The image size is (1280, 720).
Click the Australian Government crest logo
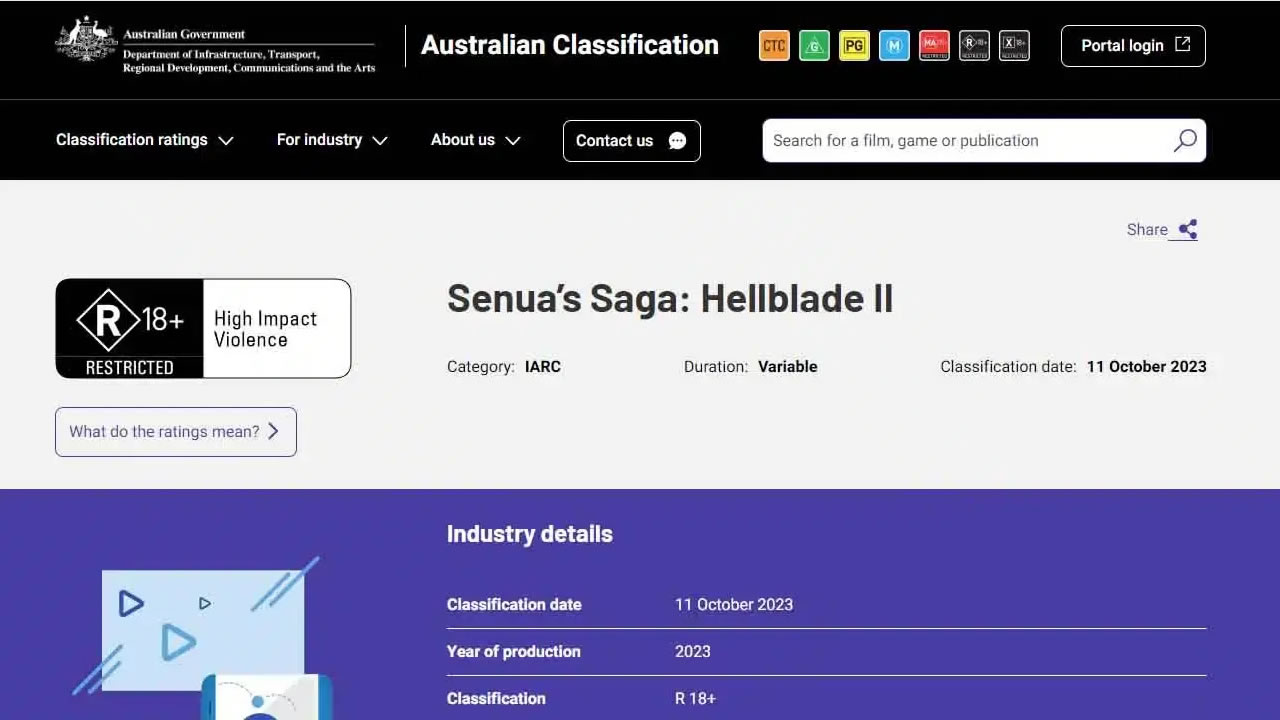pos(86,40)
